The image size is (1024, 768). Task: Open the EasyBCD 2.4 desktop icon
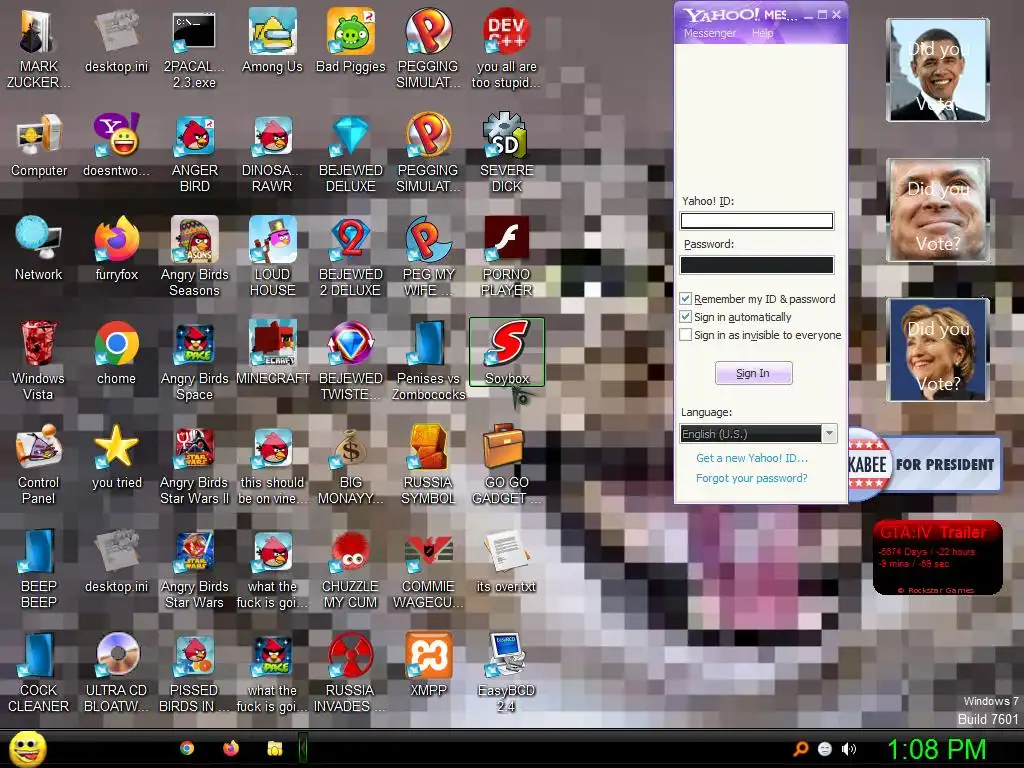(506, 671)
